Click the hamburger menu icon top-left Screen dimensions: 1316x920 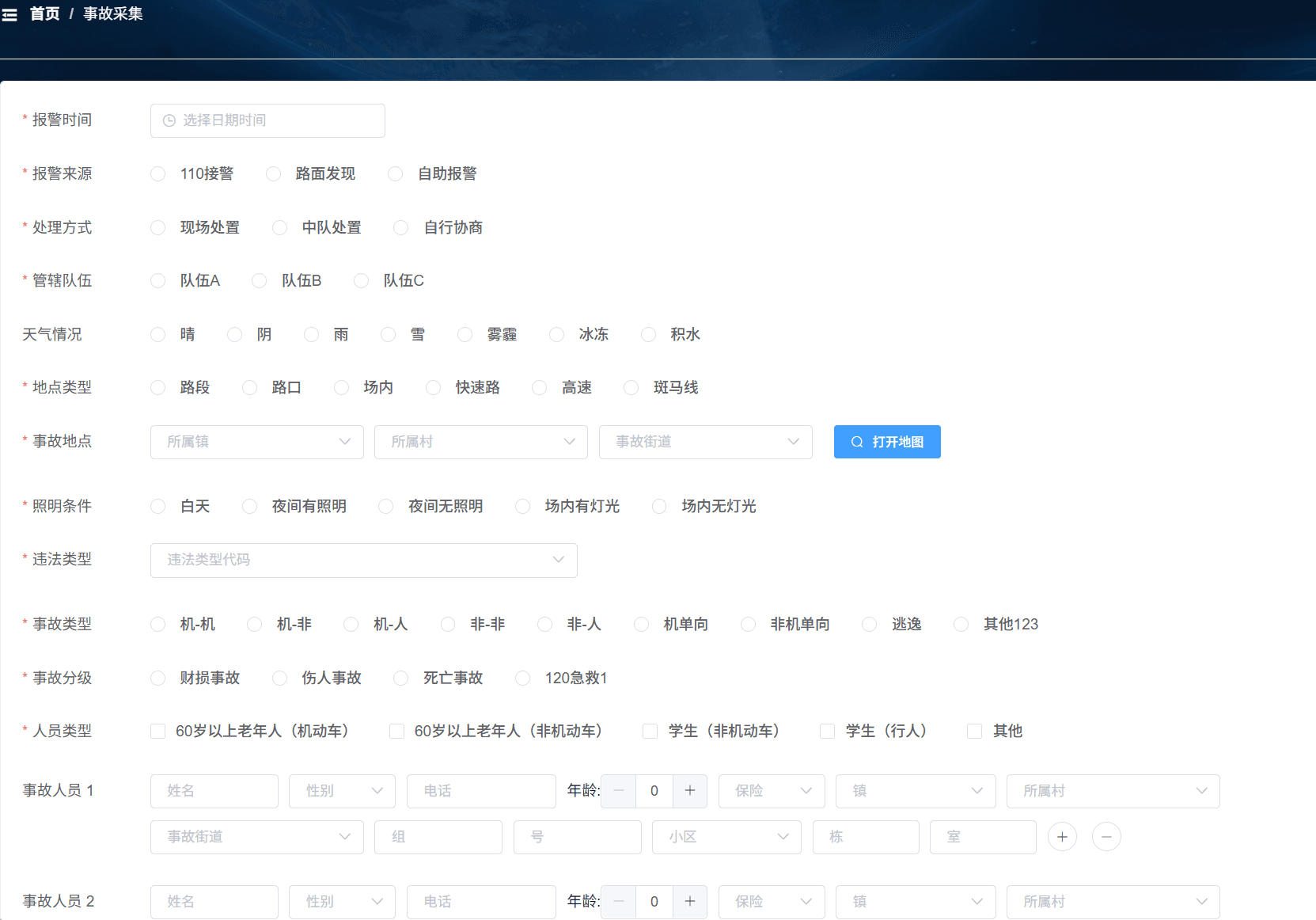click(x=9, y=14)
